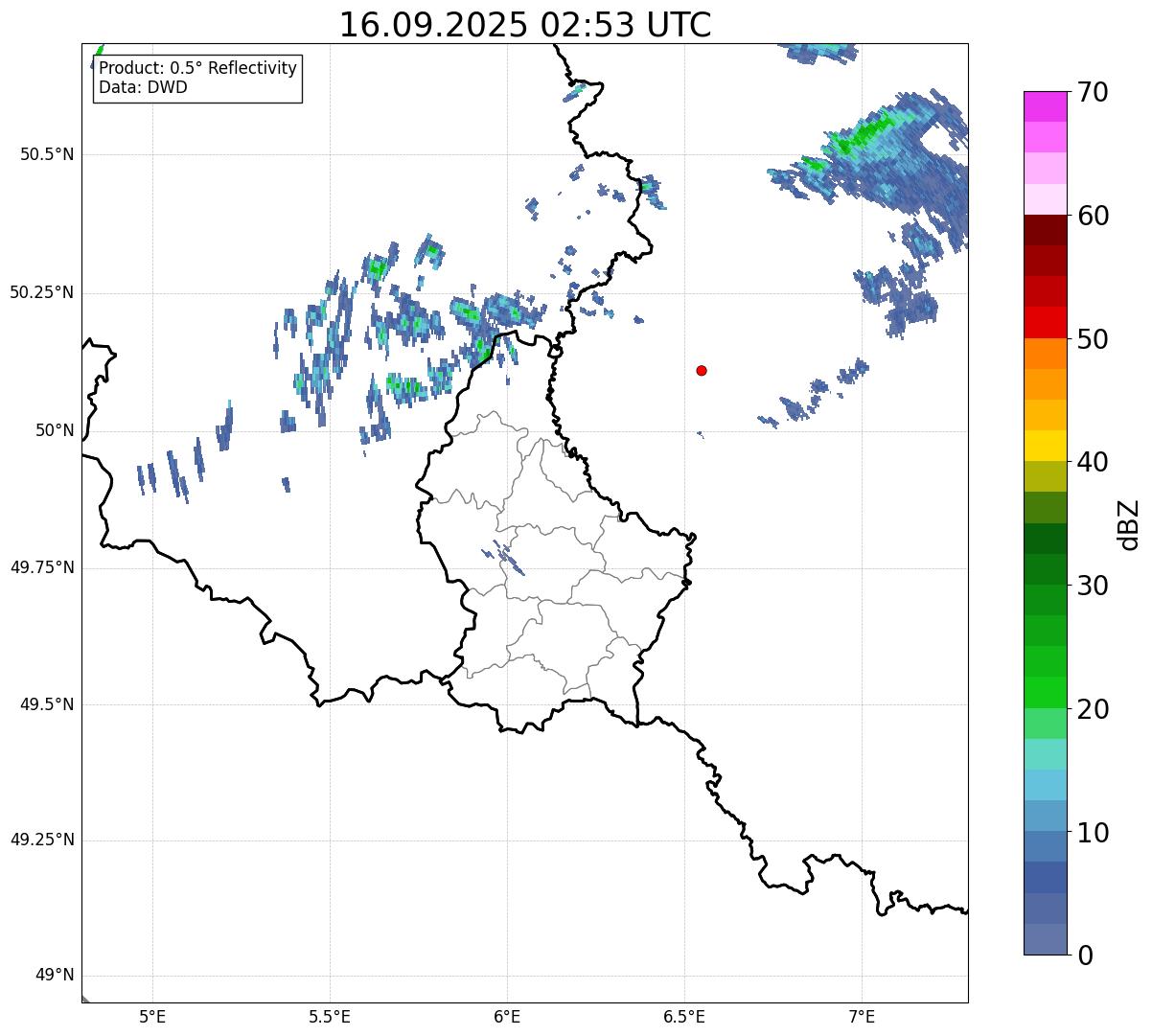Screen dimensions: 1152x1036
Task: Click the 10 tick on colorbar
Action: 1092,833
